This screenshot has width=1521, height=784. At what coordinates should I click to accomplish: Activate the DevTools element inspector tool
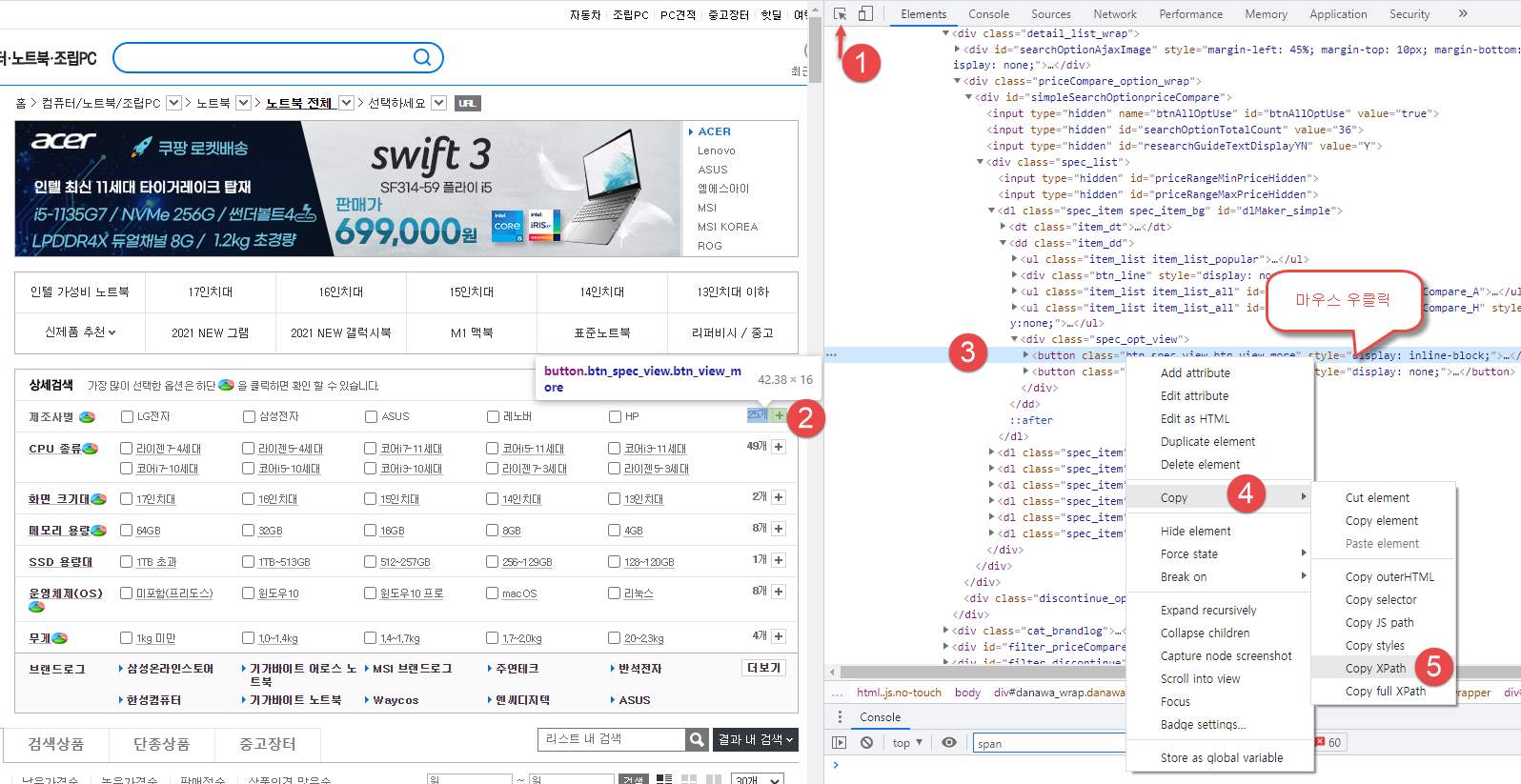coord(840,14)
